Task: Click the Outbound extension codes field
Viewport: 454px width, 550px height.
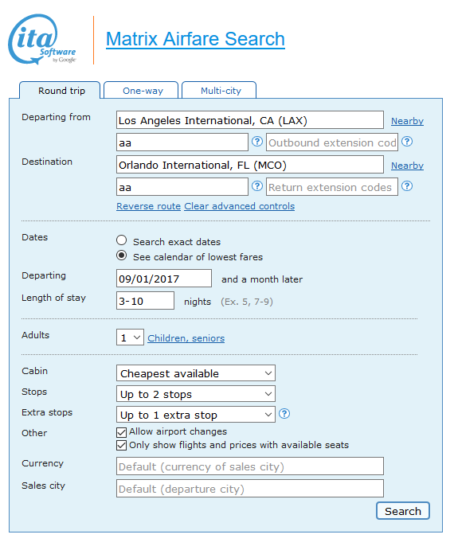Action: coord(332,142)
